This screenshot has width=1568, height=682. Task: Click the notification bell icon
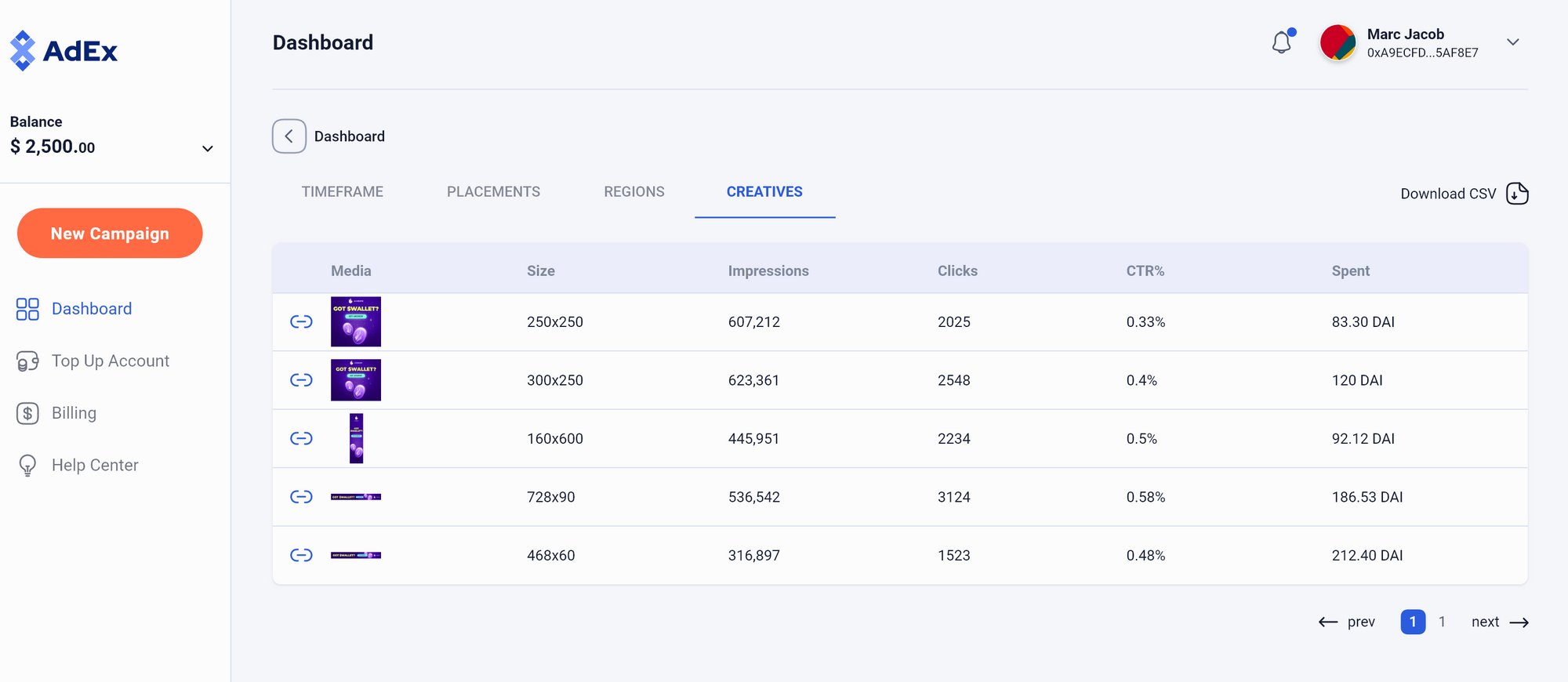coord(1282,42)
